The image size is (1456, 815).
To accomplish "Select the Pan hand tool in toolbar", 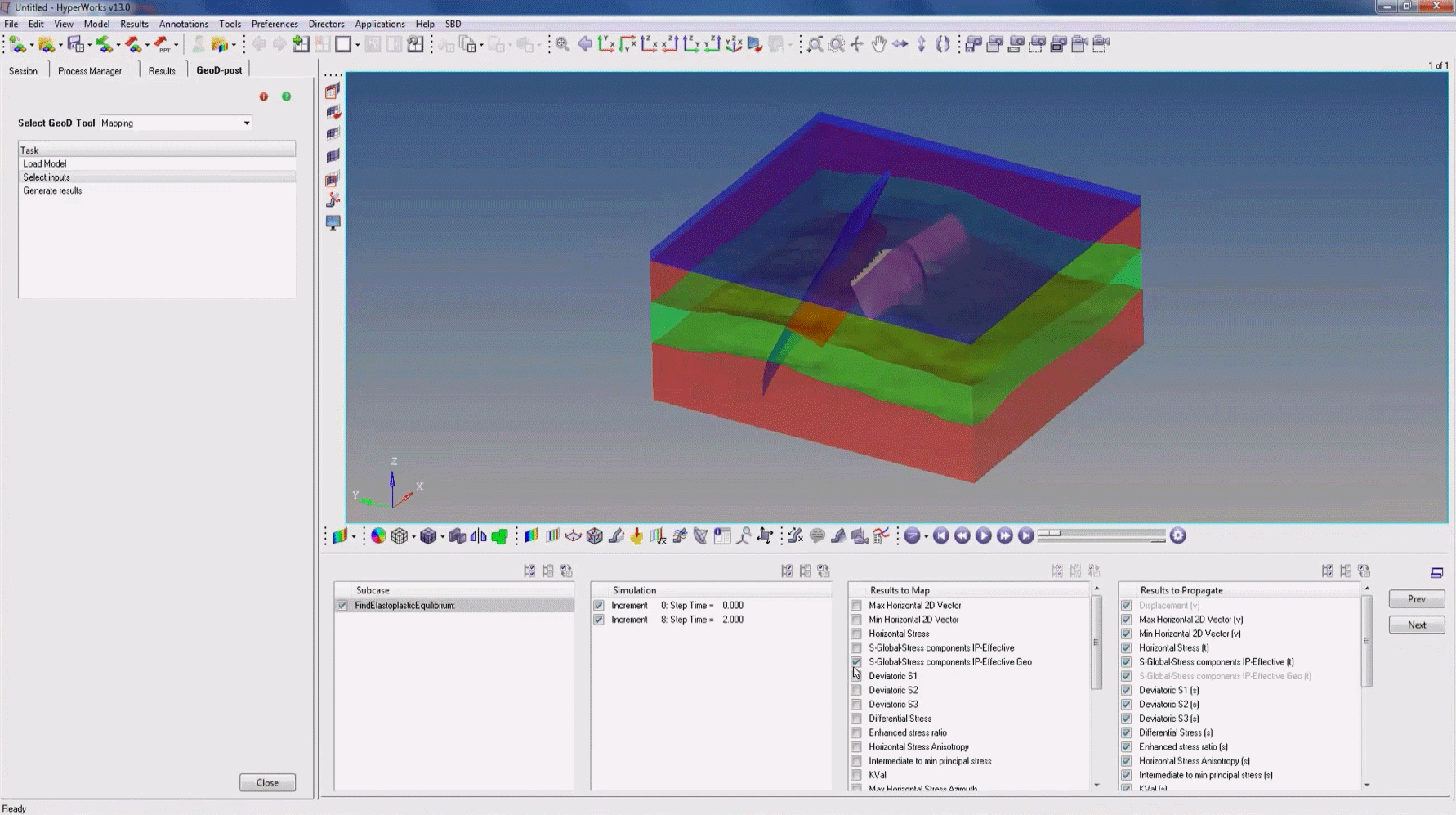I will coord(878,44).
